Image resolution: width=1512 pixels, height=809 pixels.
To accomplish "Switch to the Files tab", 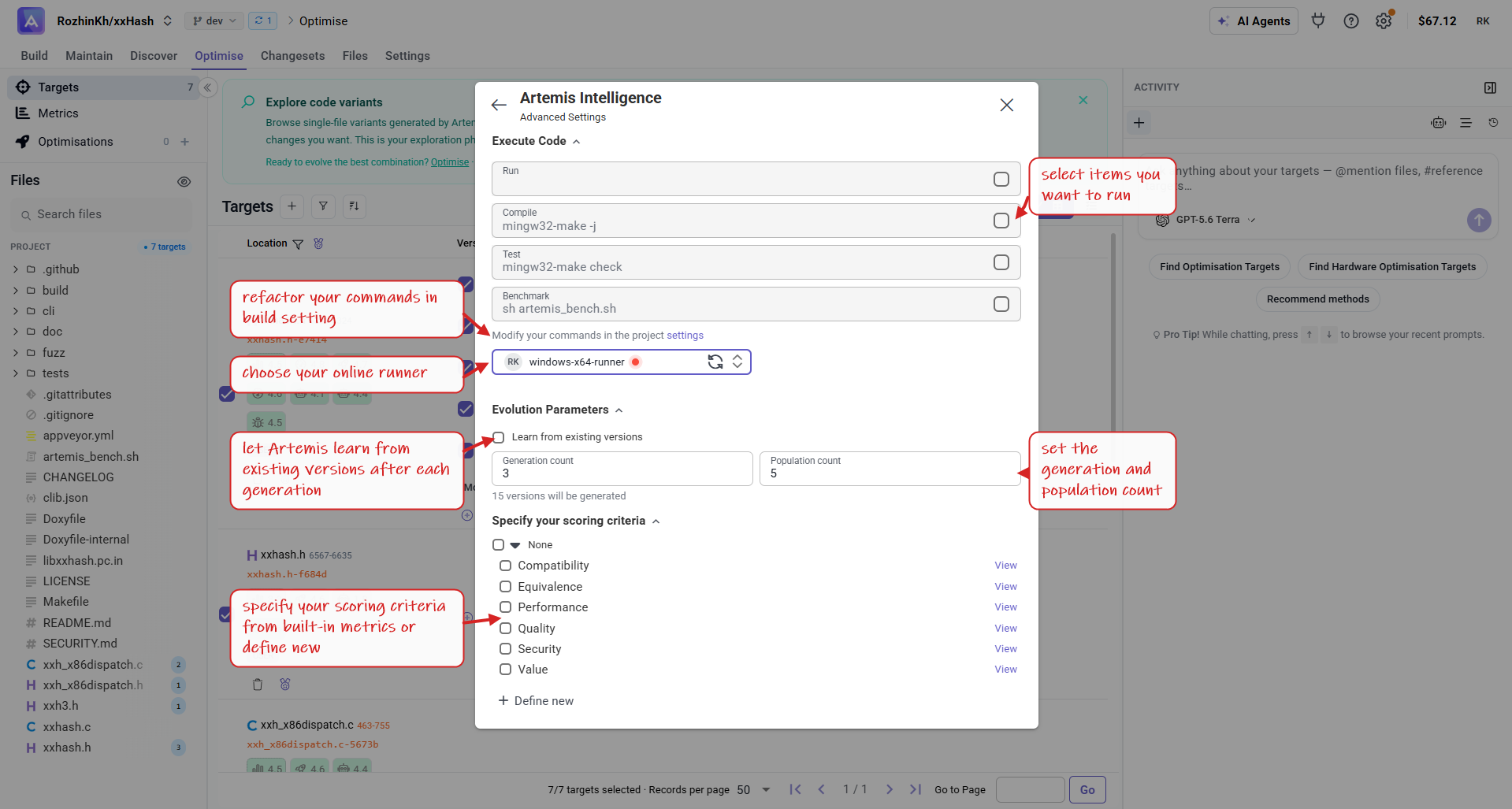I will pos(355,56).
